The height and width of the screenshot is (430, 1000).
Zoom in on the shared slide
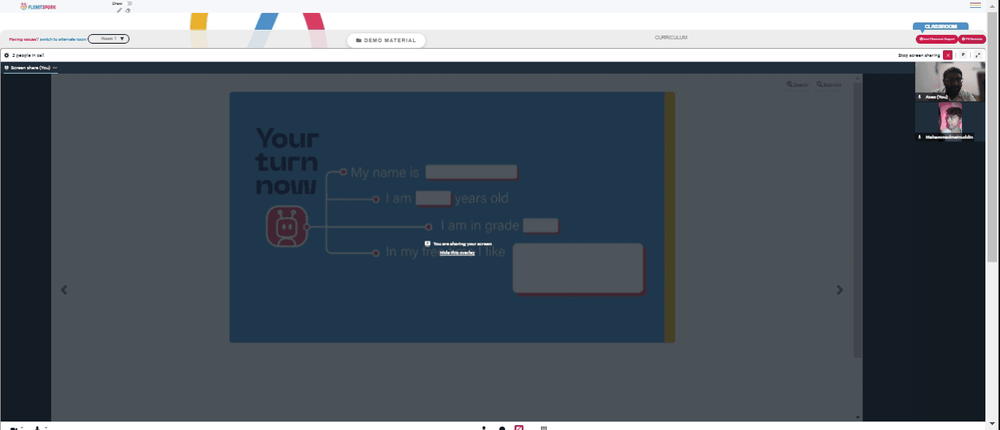pos(798,84)
